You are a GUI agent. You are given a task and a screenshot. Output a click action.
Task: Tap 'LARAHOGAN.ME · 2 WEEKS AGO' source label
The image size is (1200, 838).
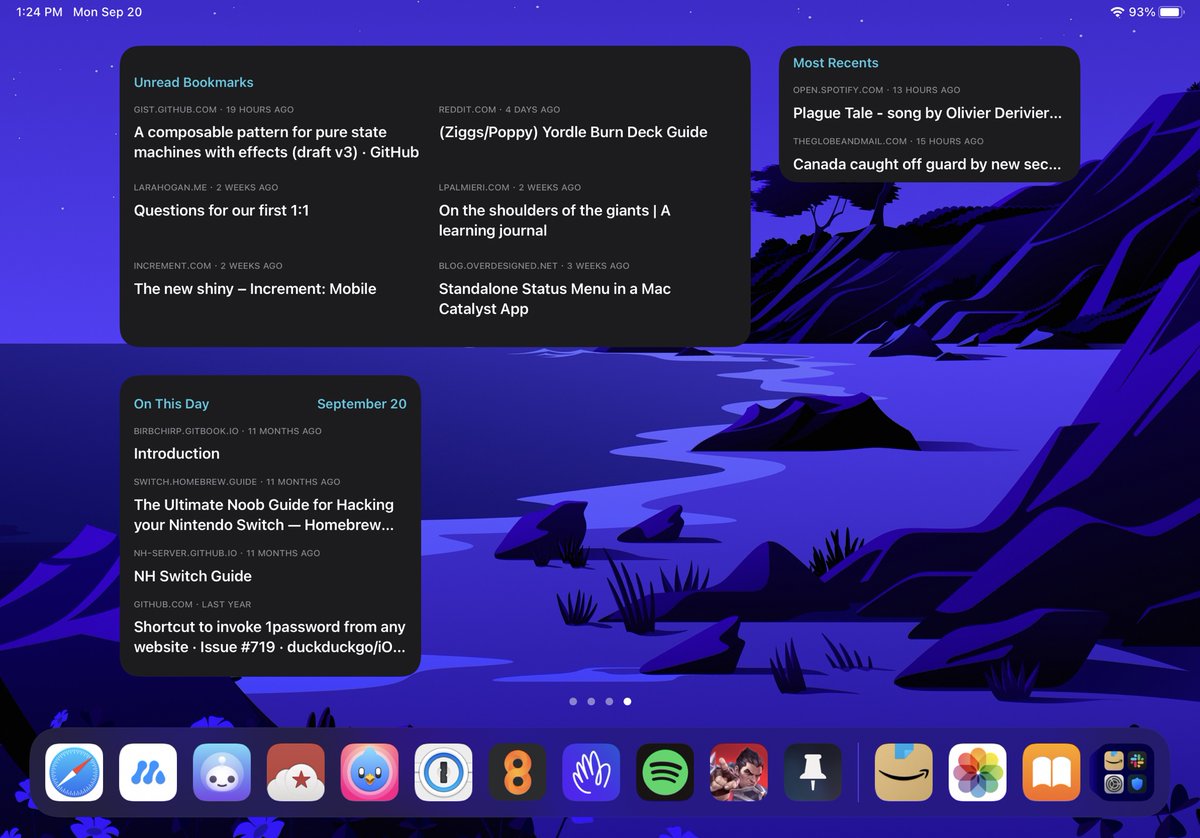pyautogui.click(x=206, y=187)
